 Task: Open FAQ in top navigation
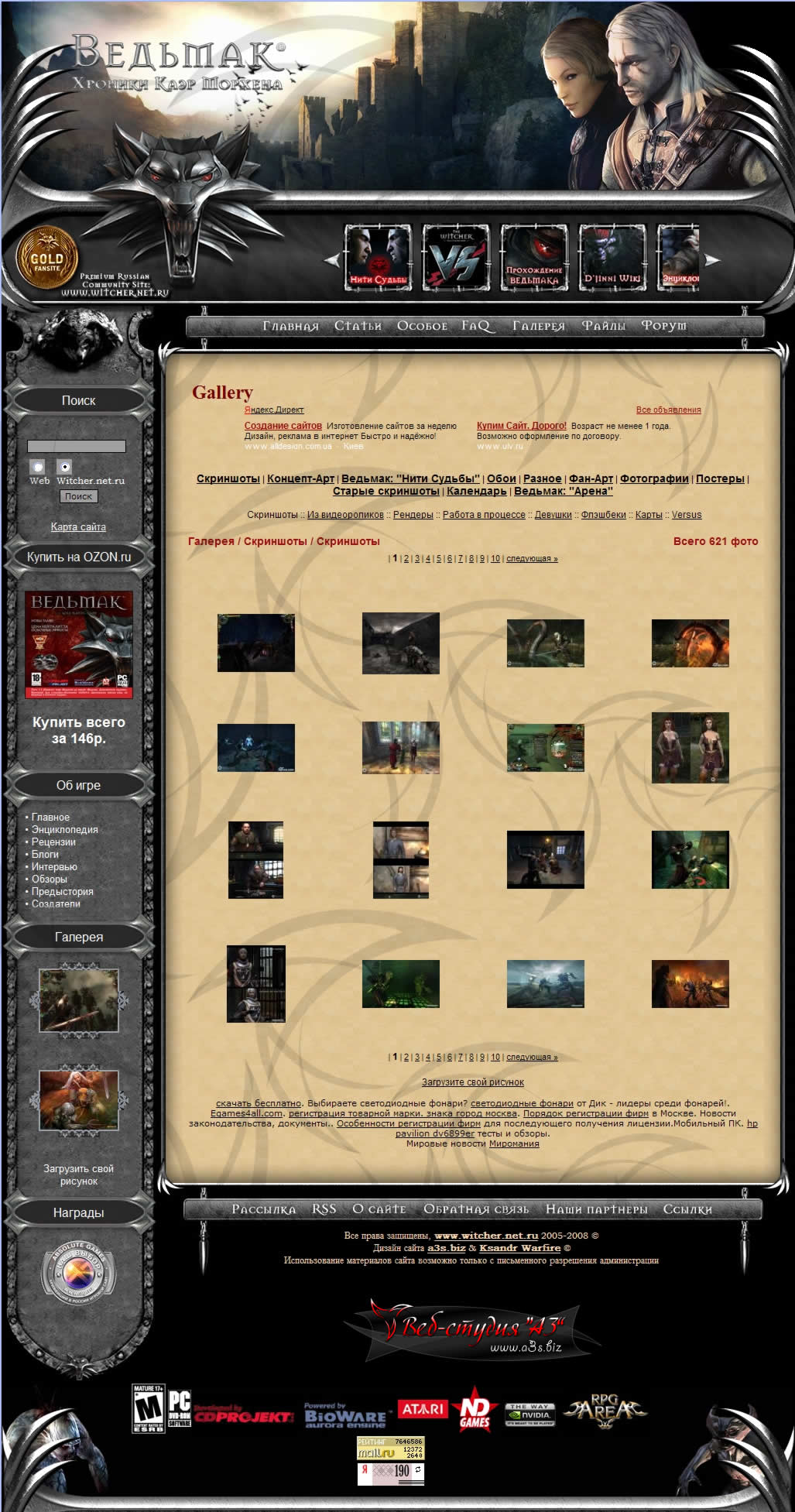tap(477, 326)
